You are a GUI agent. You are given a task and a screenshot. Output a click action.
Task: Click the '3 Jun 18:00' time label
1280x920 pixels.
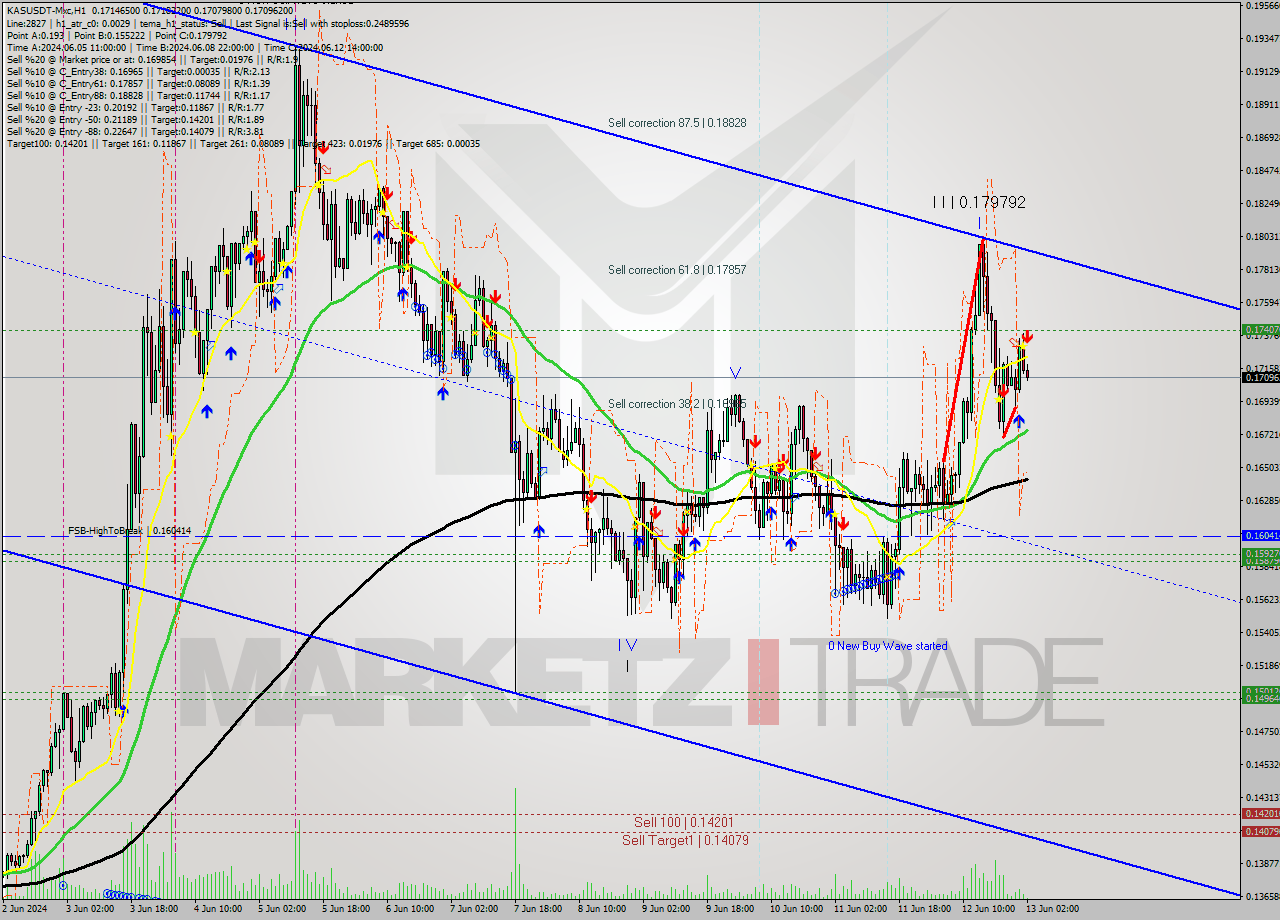coord(154,909)
